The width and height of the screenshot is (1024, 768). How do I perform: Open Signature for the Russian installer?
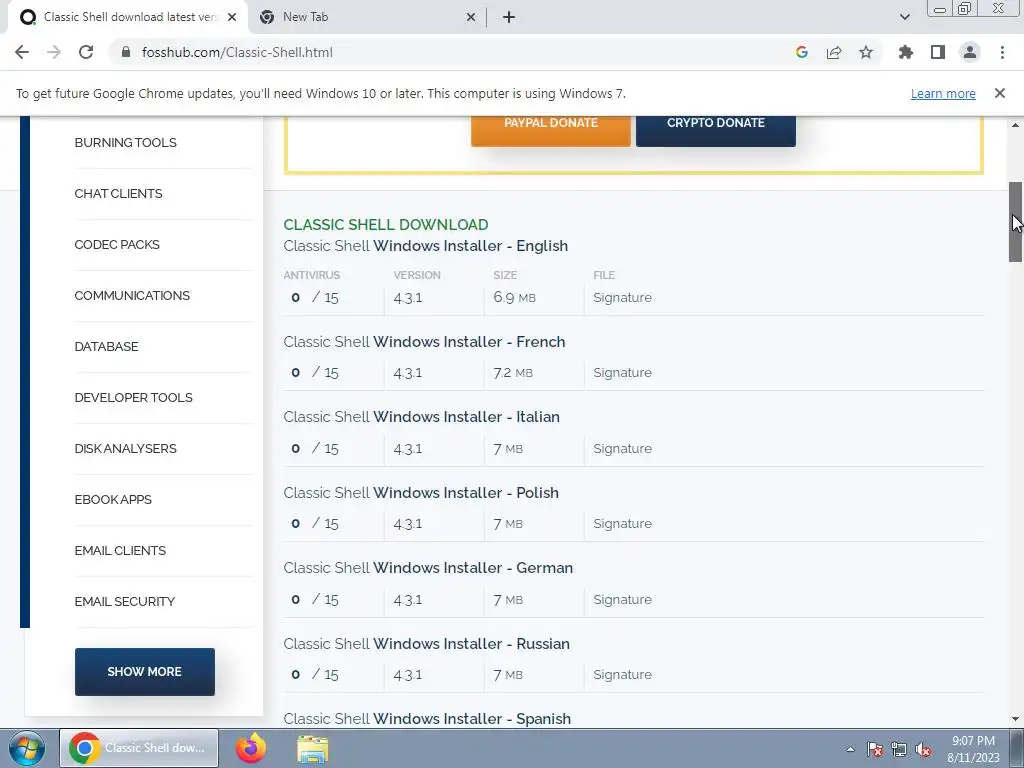[x=622, y=674]
